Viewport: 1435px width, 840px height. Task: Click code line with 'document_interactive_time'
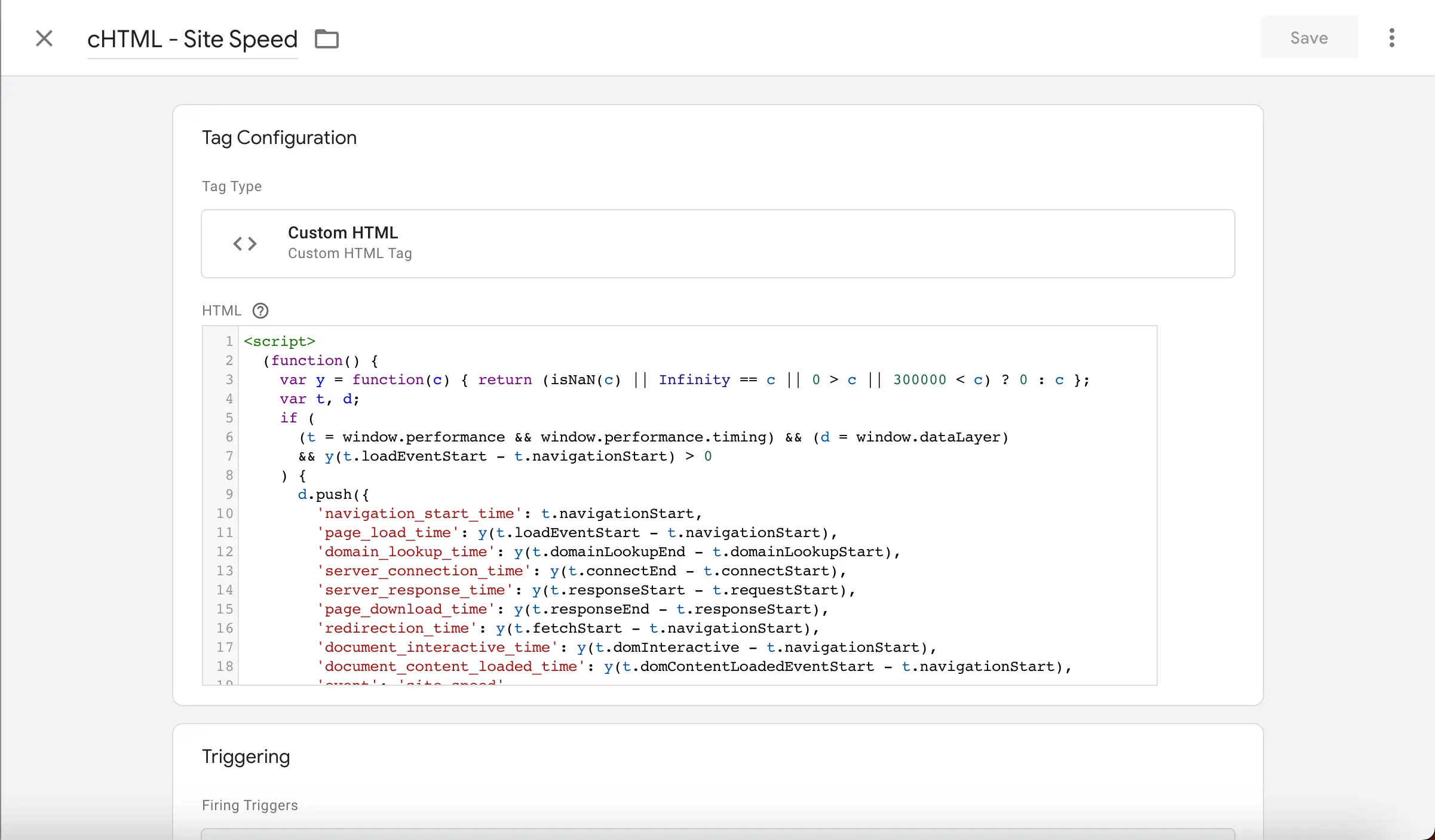626,647
